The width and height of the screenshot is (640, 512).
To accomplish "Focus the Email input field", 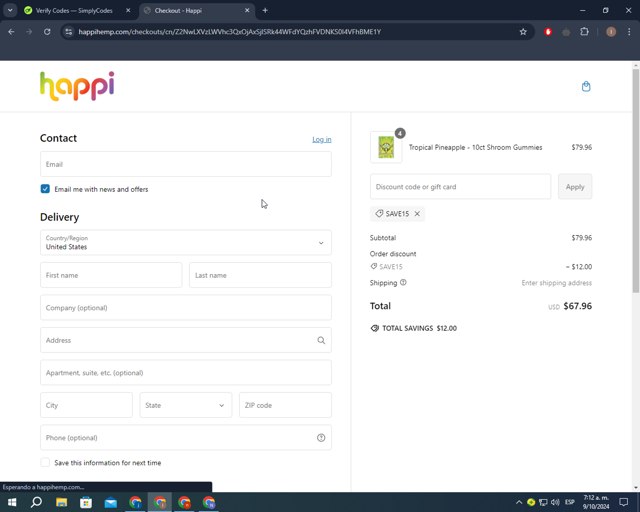I will point(186,164).
